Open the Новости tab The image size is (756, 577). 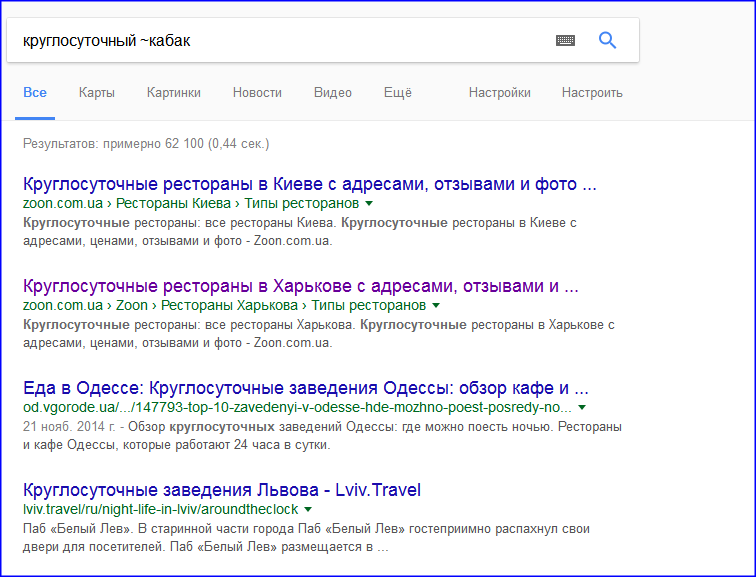tap(257, 93)
